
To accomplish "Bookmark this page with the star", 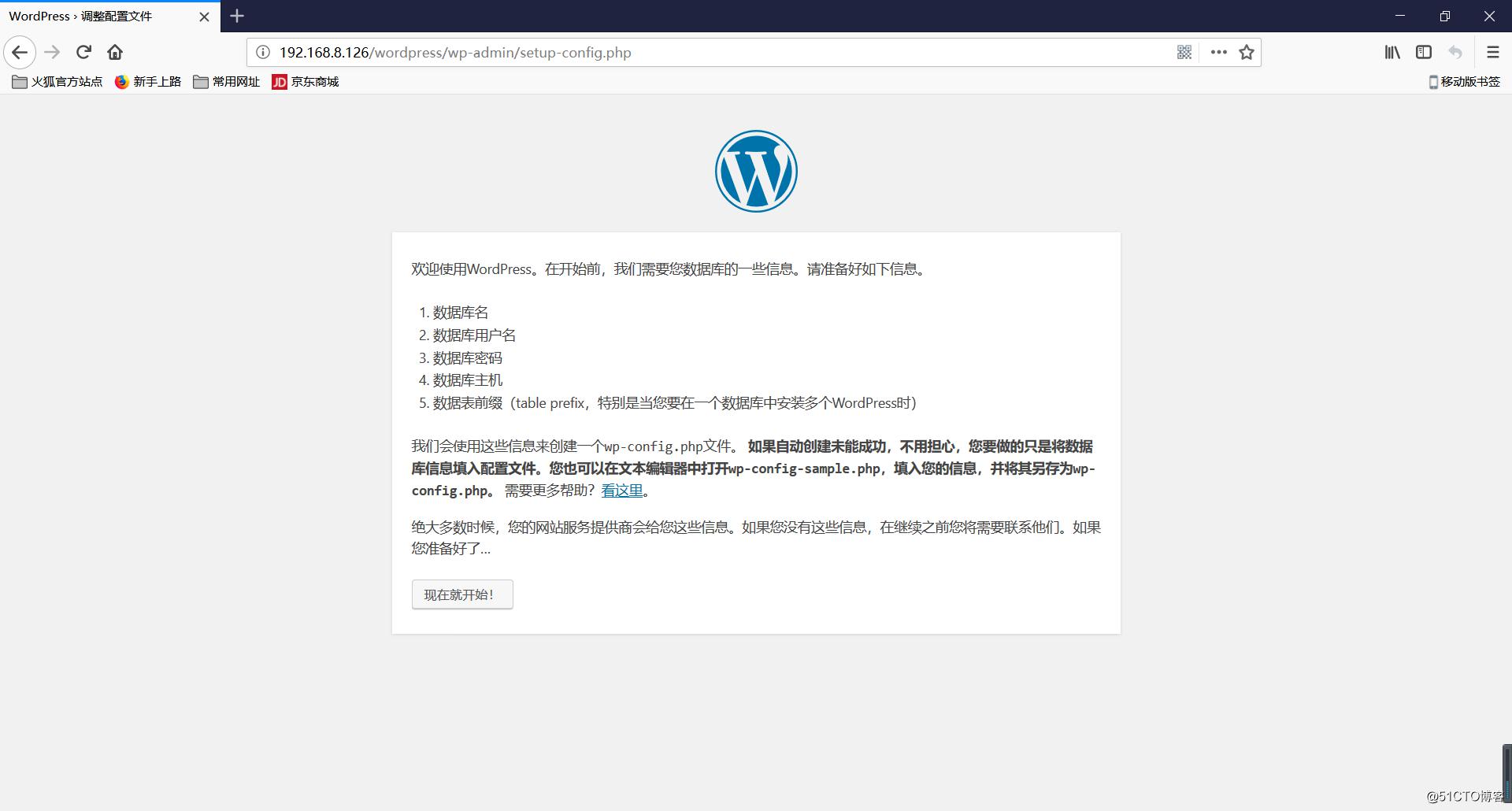I will click(1247, 53).
